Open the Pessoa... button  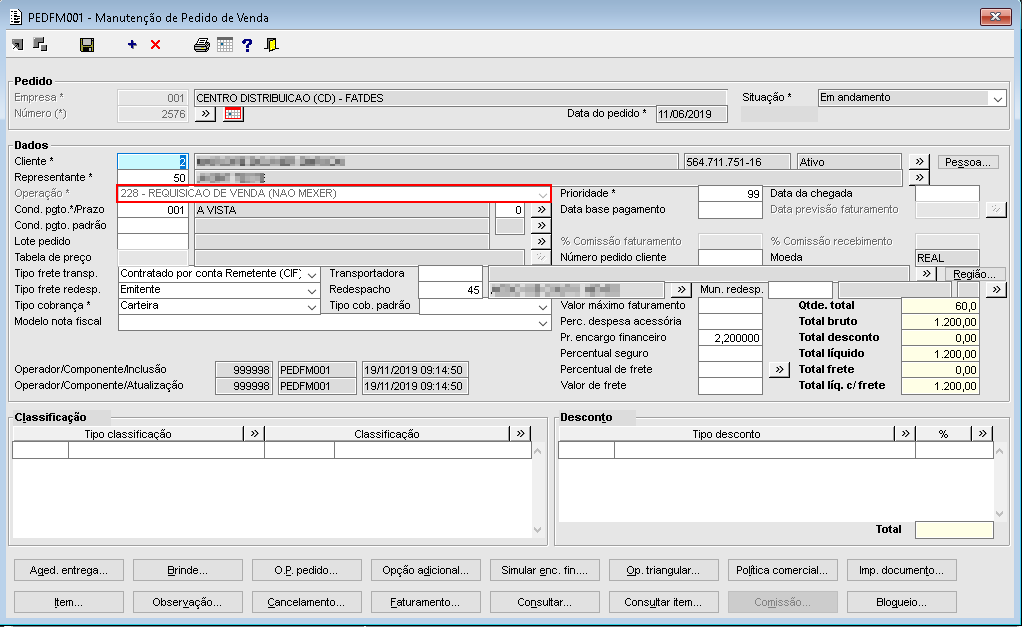[x=968, y=162]
